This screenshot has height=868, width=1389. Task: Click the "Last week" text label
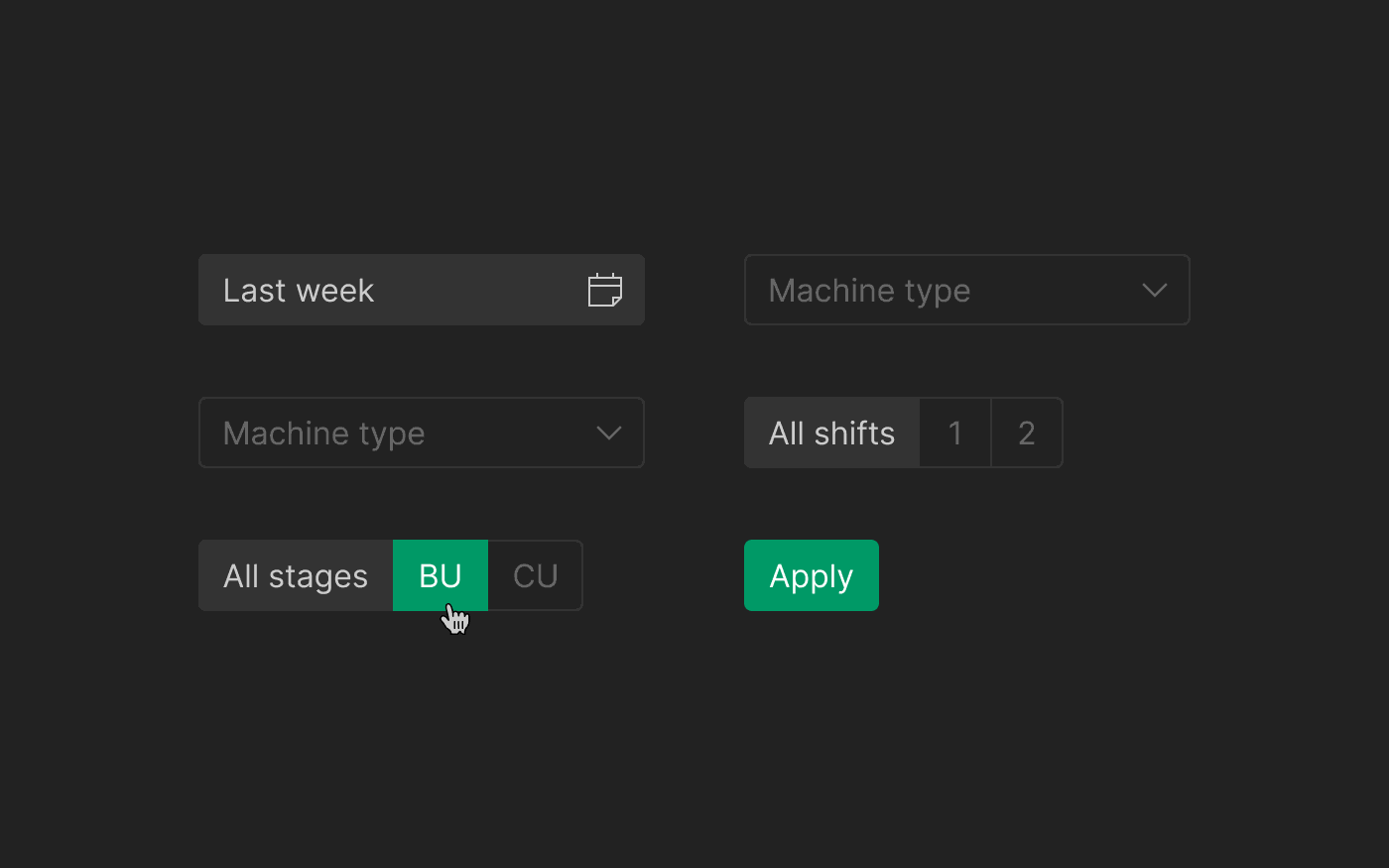tap(299, 291)
